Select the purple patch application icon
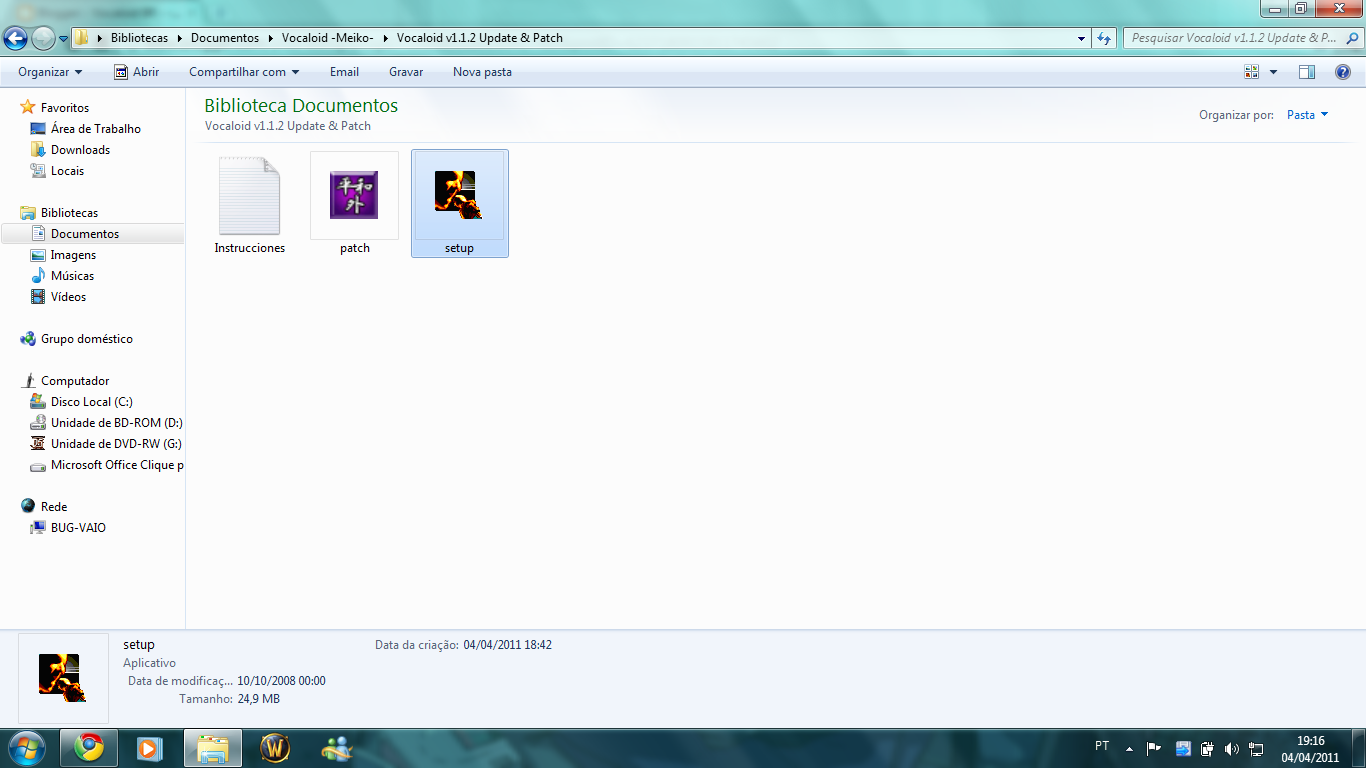 (354, 195)
